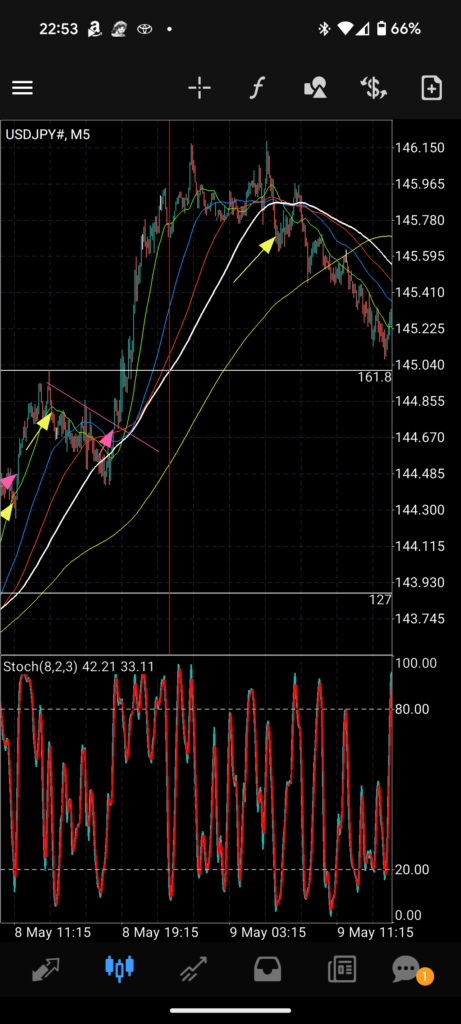The image size is (461, 1024).
Task: Tap the 146.150 price label
Action: pos(420,148)
